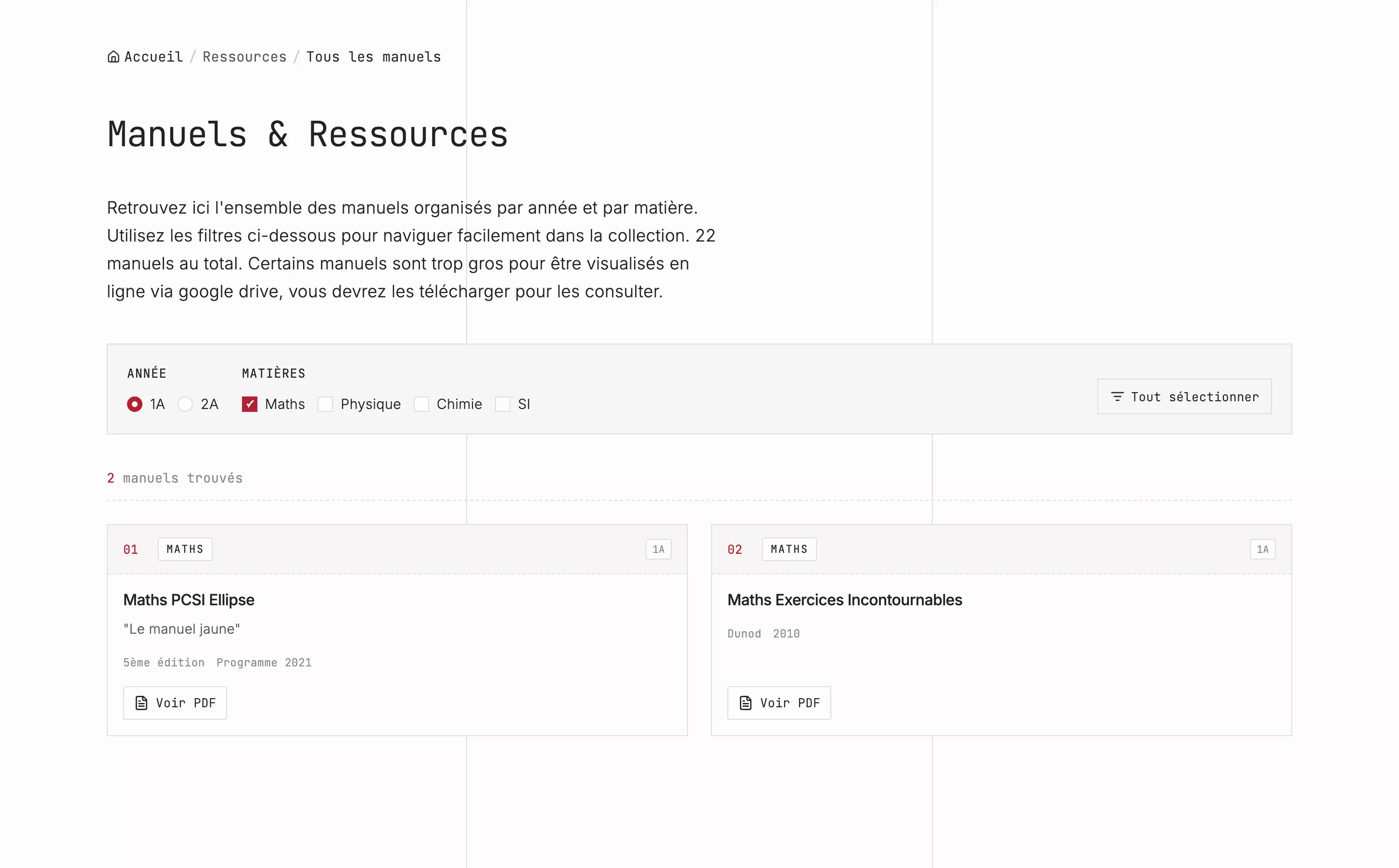Click the home icon in the breadcrumb
Image resolution: width=1399 pixels, height=868 pixels.
click(113, 57)
